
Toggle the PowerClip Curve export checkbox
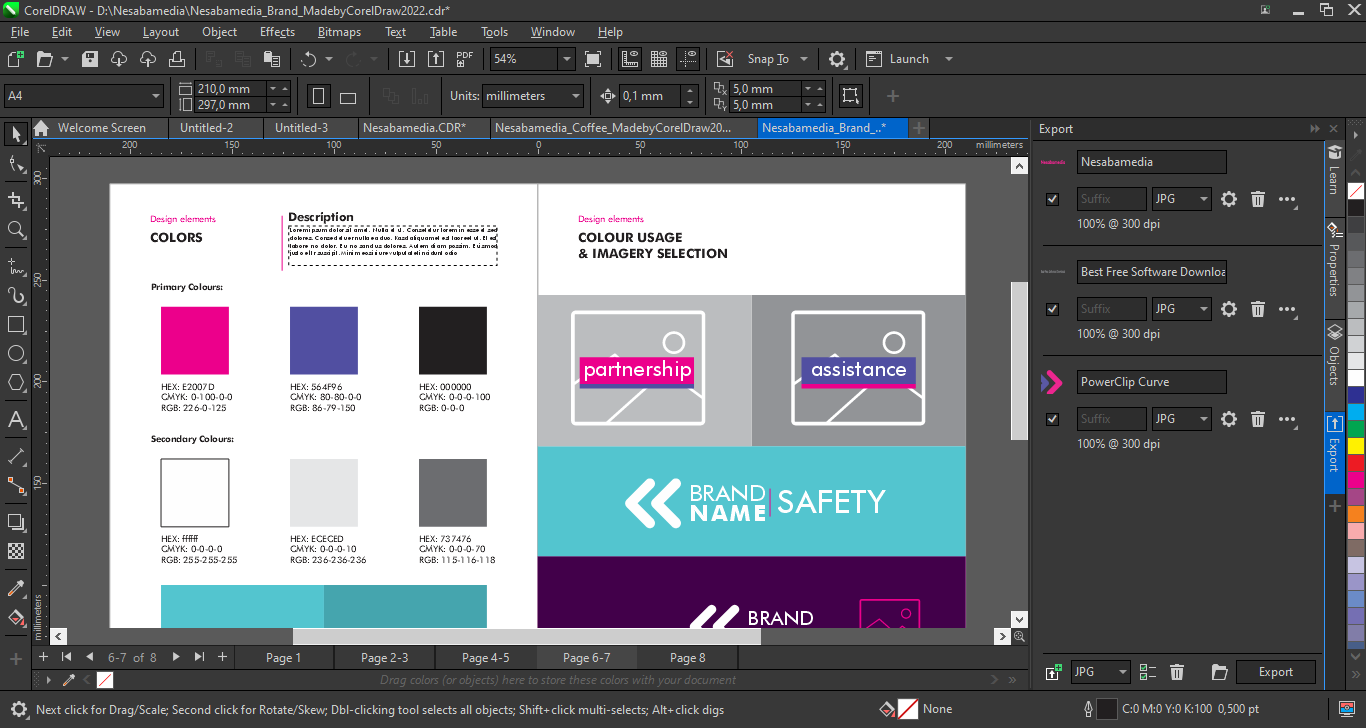[1052, 419]
